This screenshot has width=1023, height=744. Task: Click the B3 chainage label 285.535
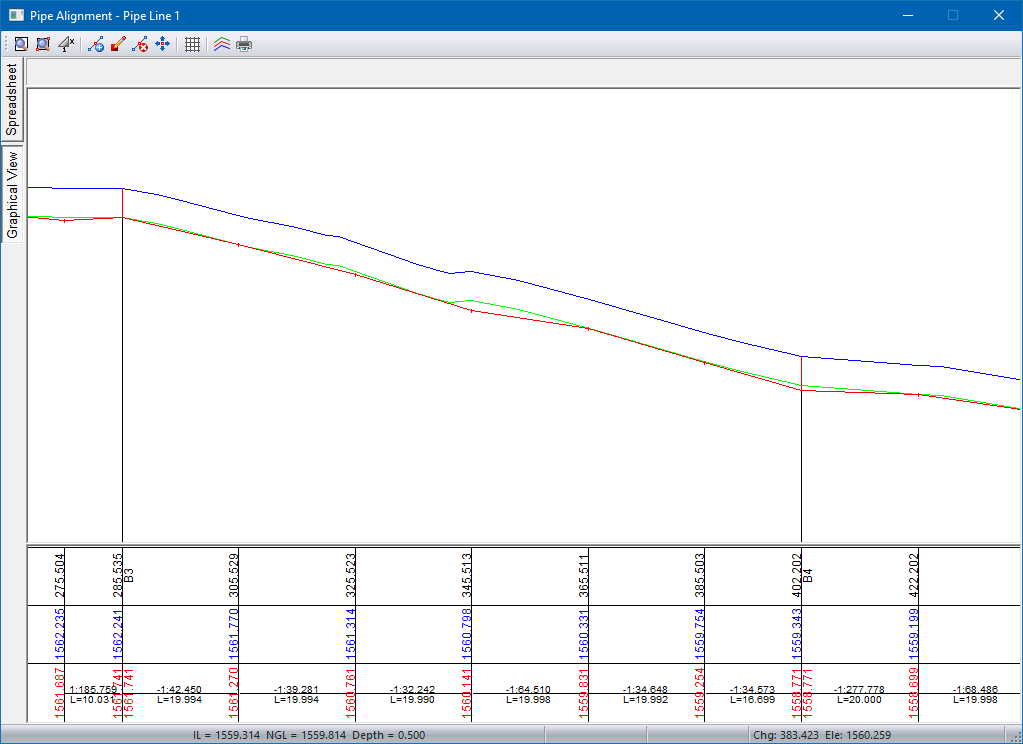click(118, 575)
